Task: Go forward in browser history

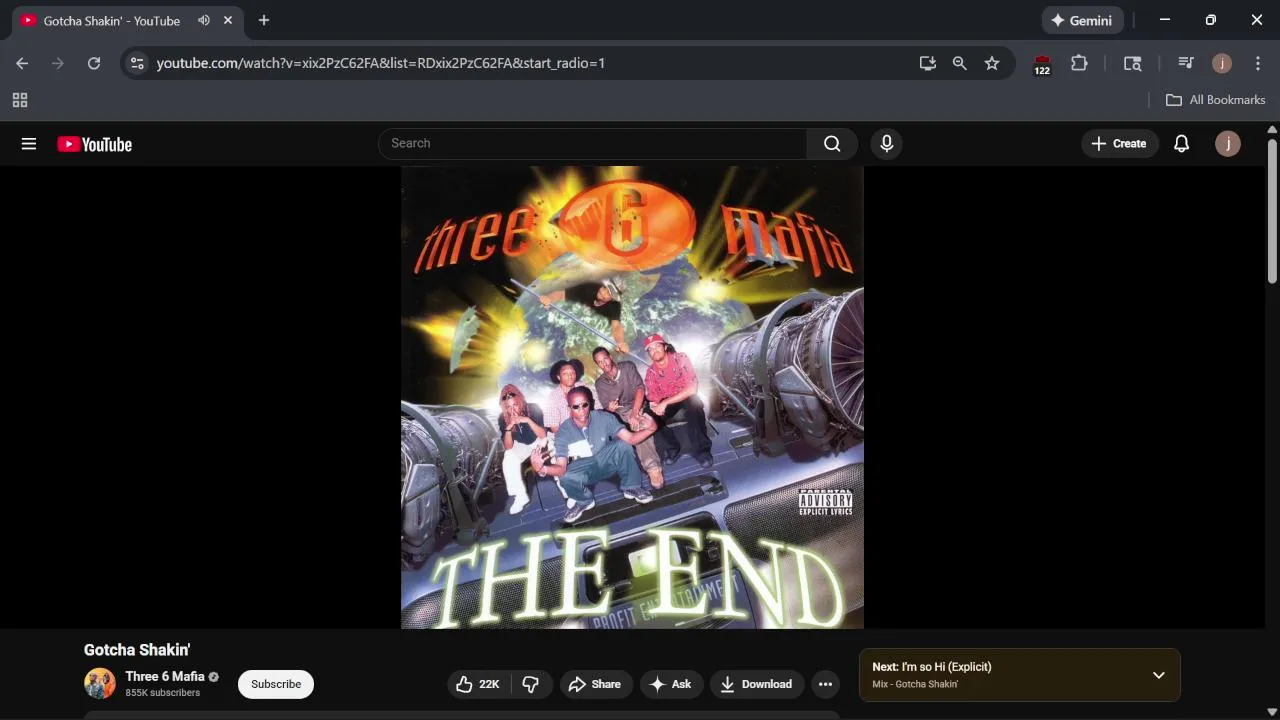Action: [x=58, y=63]
